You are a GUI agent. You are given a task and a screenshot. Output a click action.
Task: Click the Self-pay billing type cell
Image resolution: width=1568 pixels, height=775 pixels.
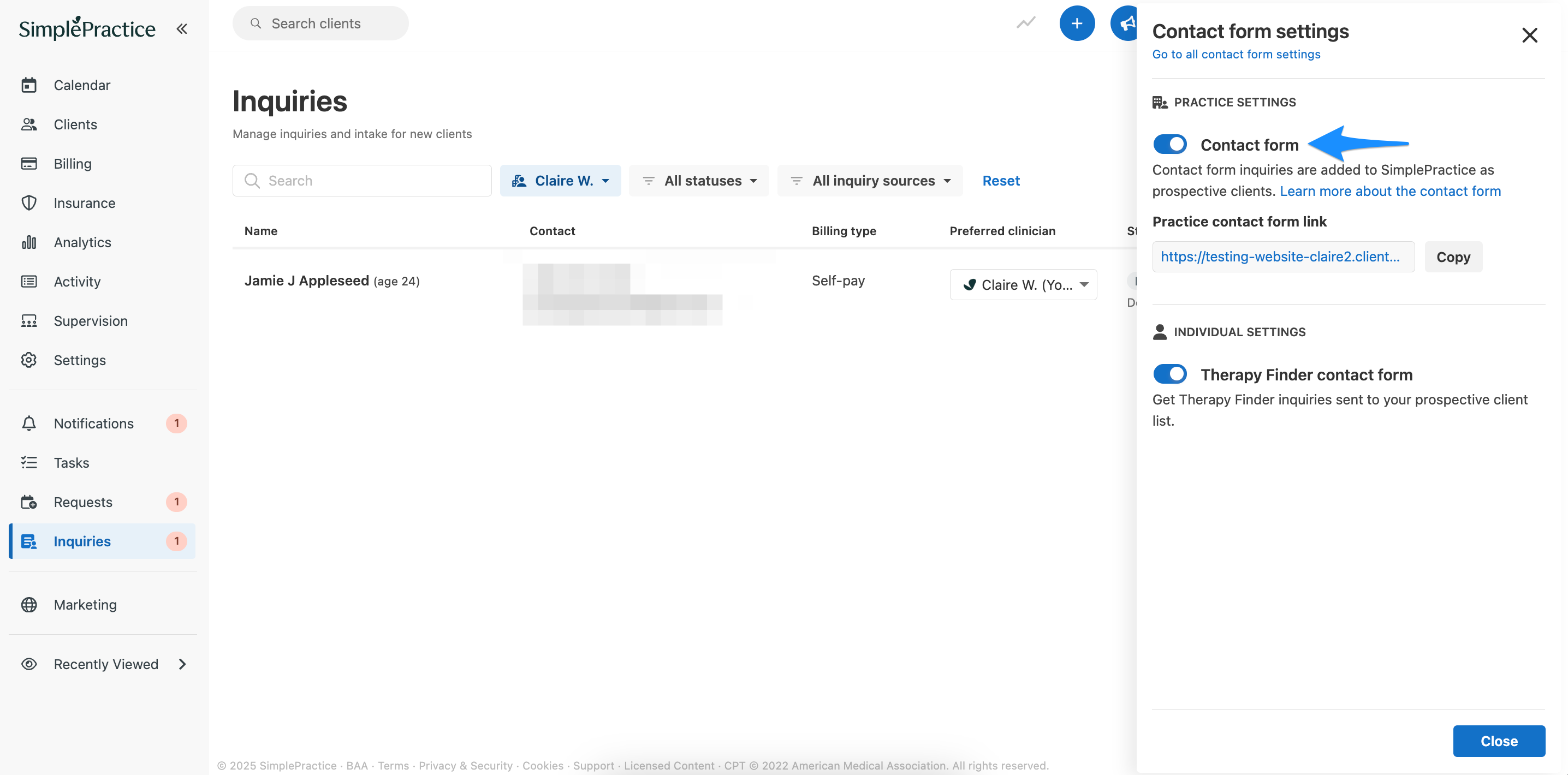[838, 281]
